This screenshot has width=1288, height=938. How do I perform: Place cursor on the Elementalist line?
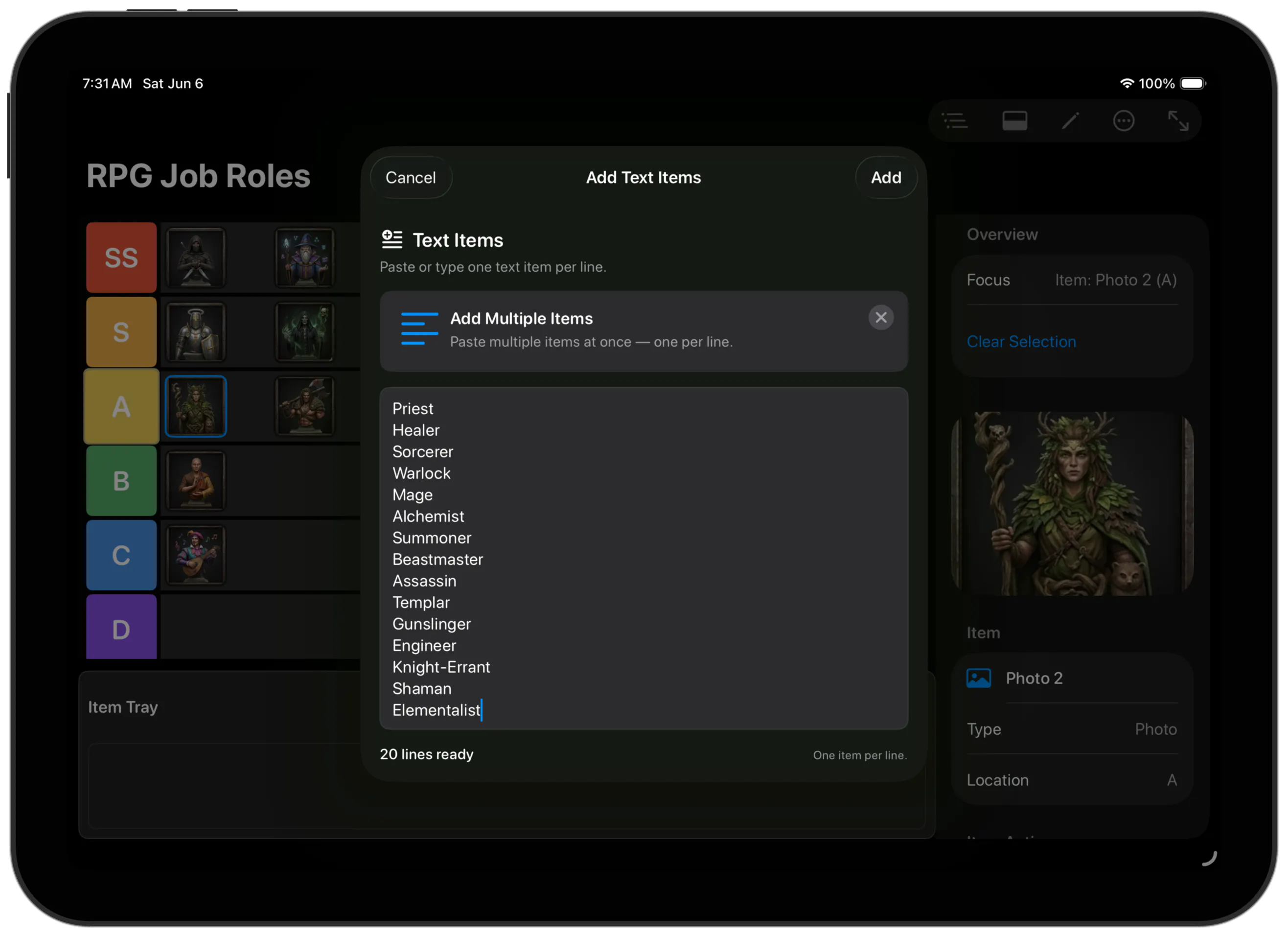pyautogui.click(x=437, y=711)
